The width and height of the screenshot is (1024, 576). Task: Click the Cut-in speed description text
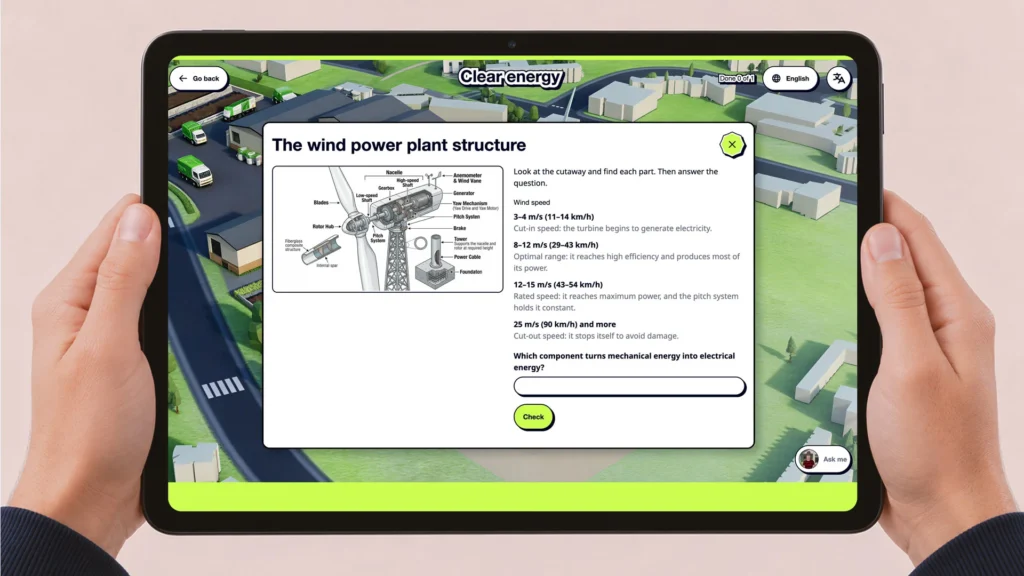613,229
